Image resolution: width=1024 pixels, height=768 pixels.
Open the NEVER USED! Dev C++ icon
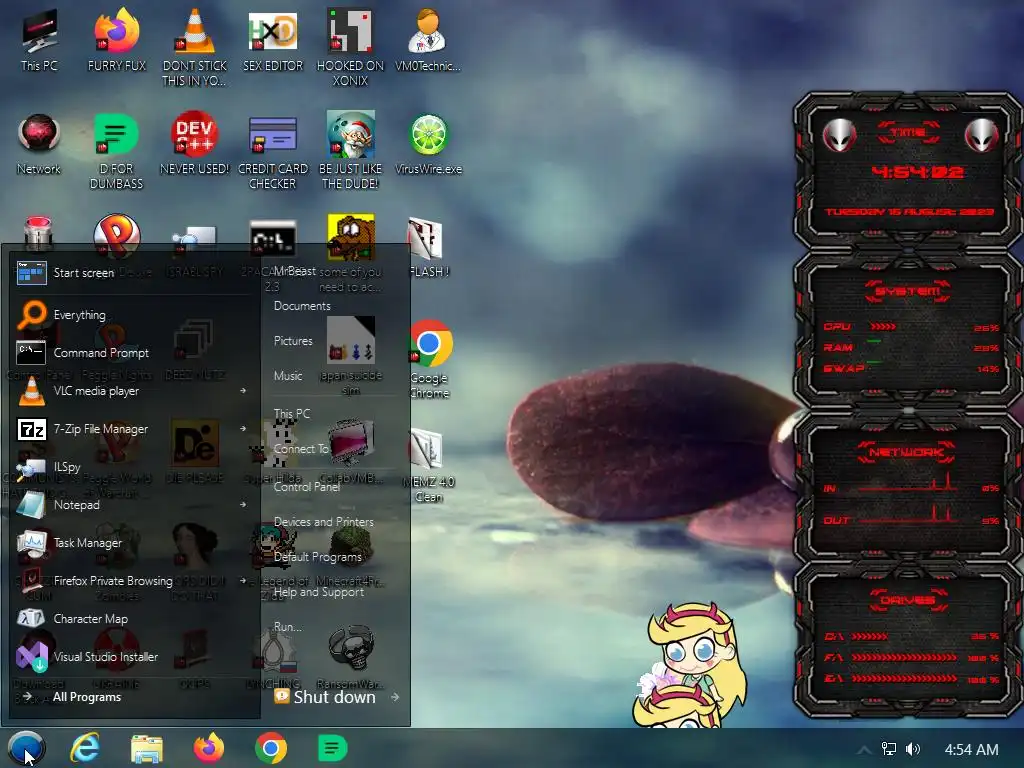[x=195, y=144]
